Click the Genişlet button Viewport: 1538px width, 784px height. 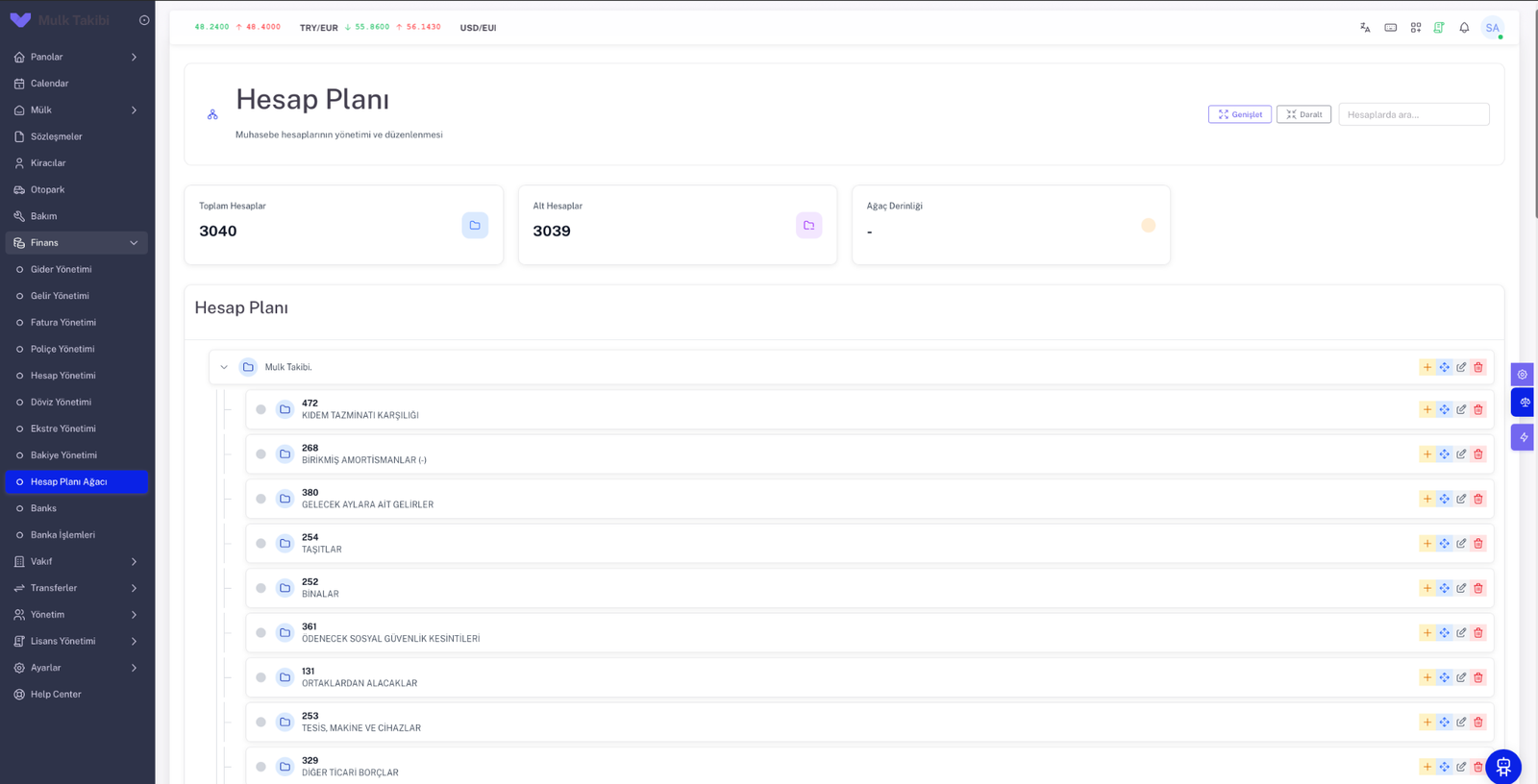point(1240,114)
